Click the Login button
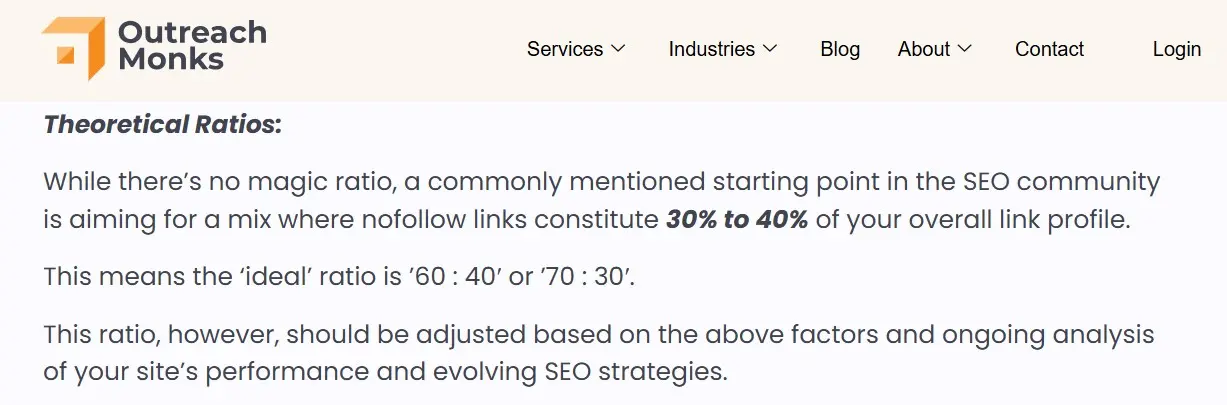 pyautogui.click(x=1176, y=49)
